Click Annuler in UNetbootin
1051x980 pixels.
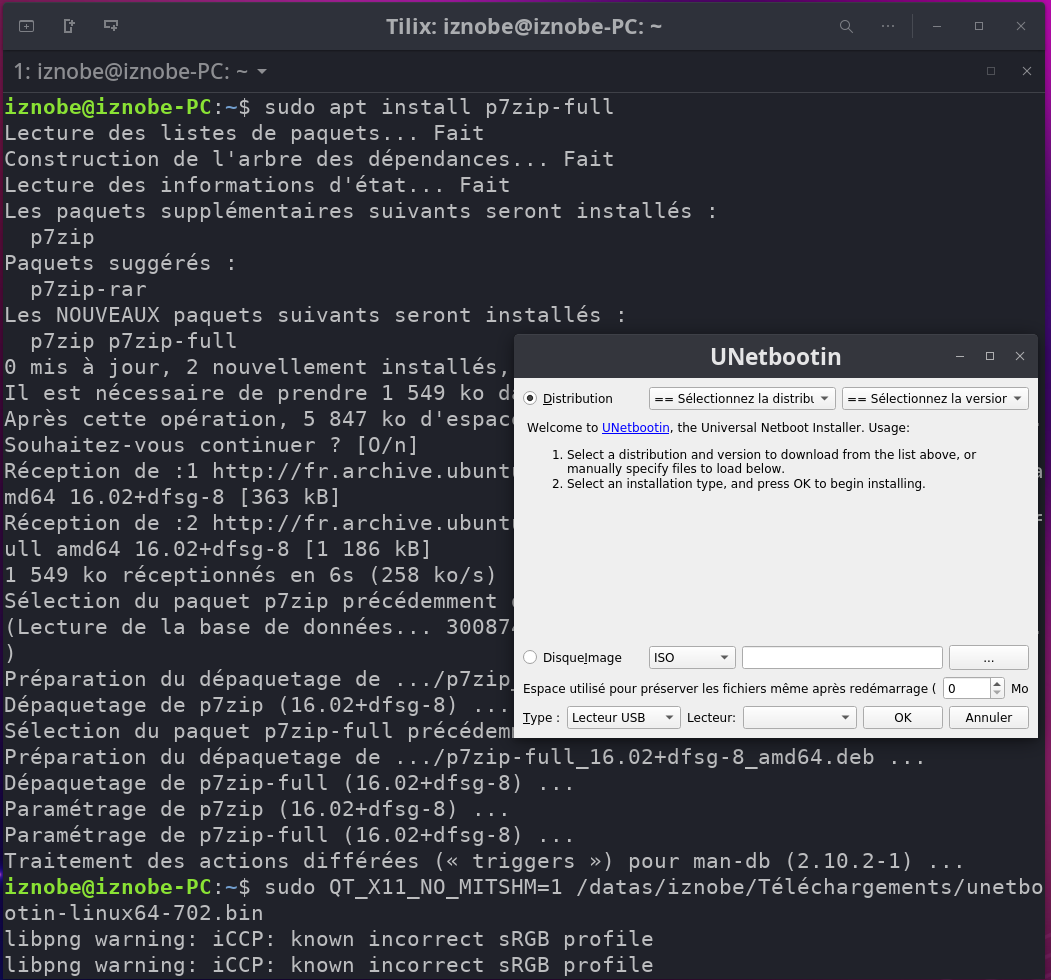[989, 717]
